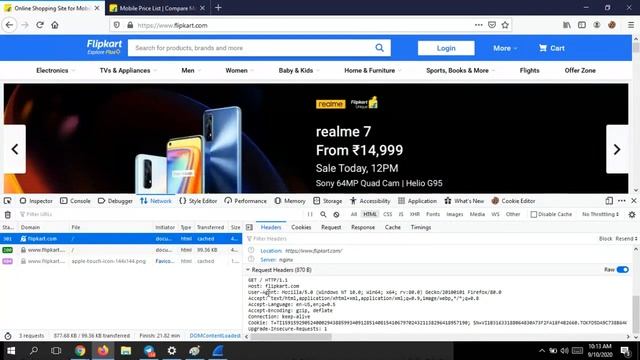Viewport: 640px width, 360px height.
Task: Expand Electronics category menu
Action: [x=55, y=71]
